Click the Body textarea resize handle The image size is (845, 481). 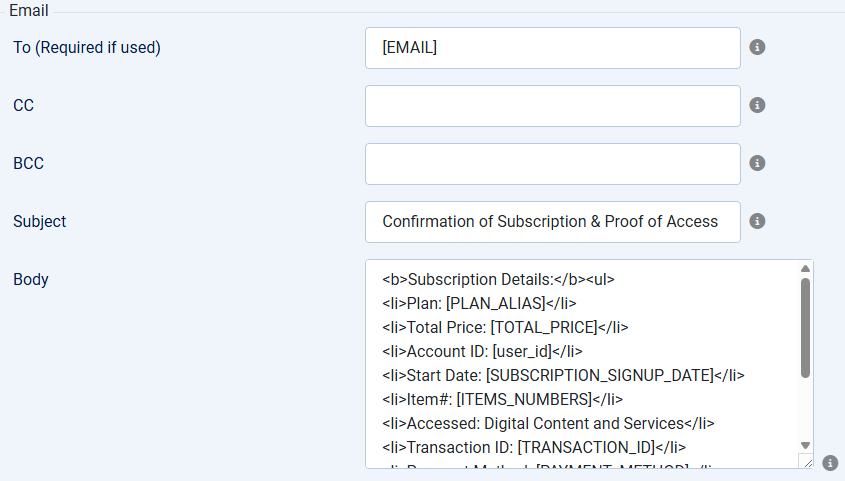coord(806,461)
